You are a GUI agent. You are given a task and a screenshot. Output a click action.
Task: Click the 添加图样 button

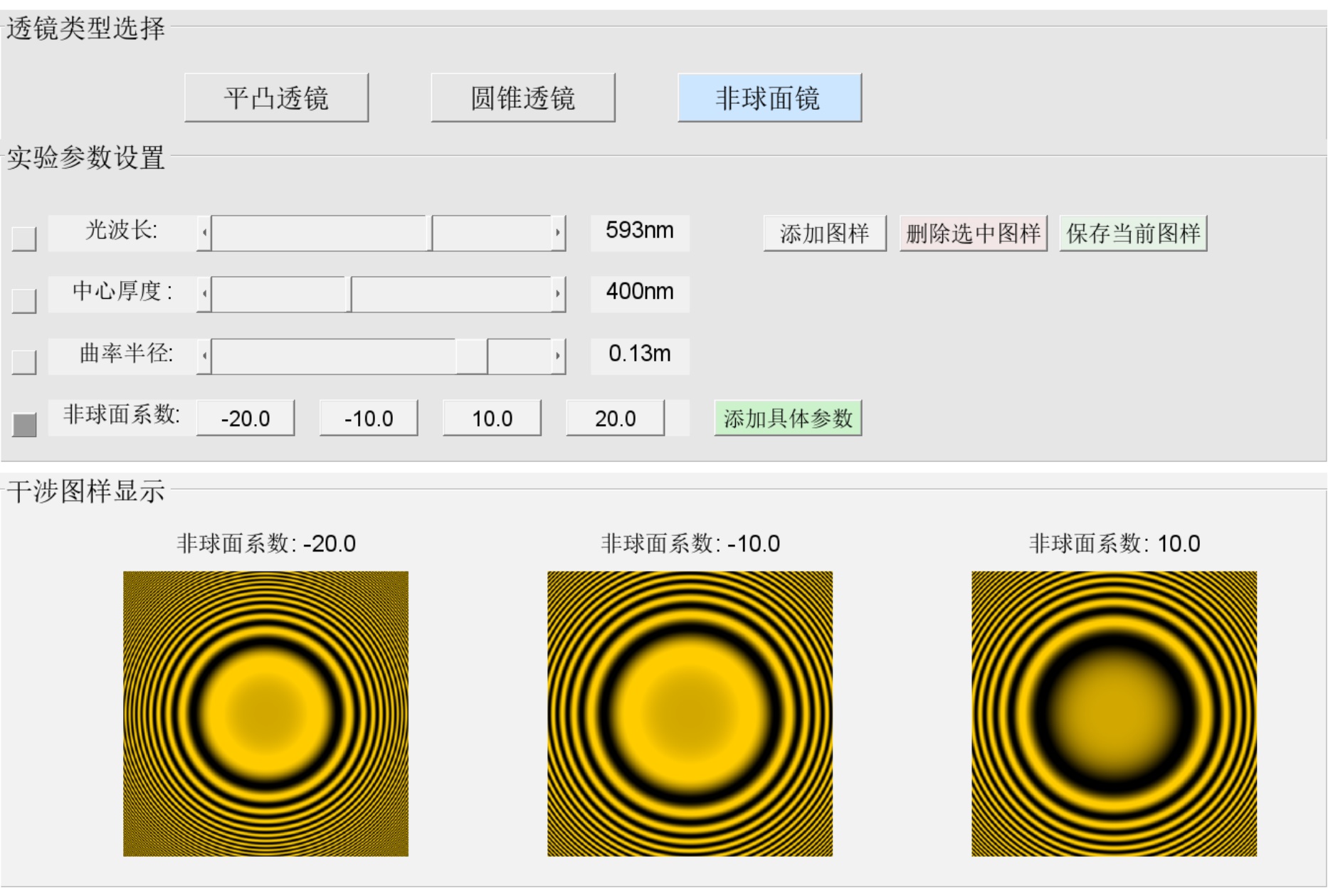coord(824,233)
